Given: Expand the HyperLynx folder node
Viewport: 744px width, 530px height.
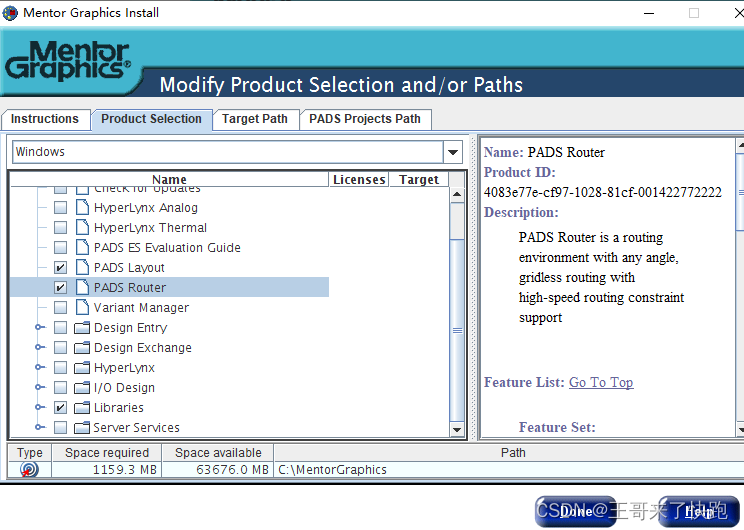Looking at the screenshot, I should (40, 367).
